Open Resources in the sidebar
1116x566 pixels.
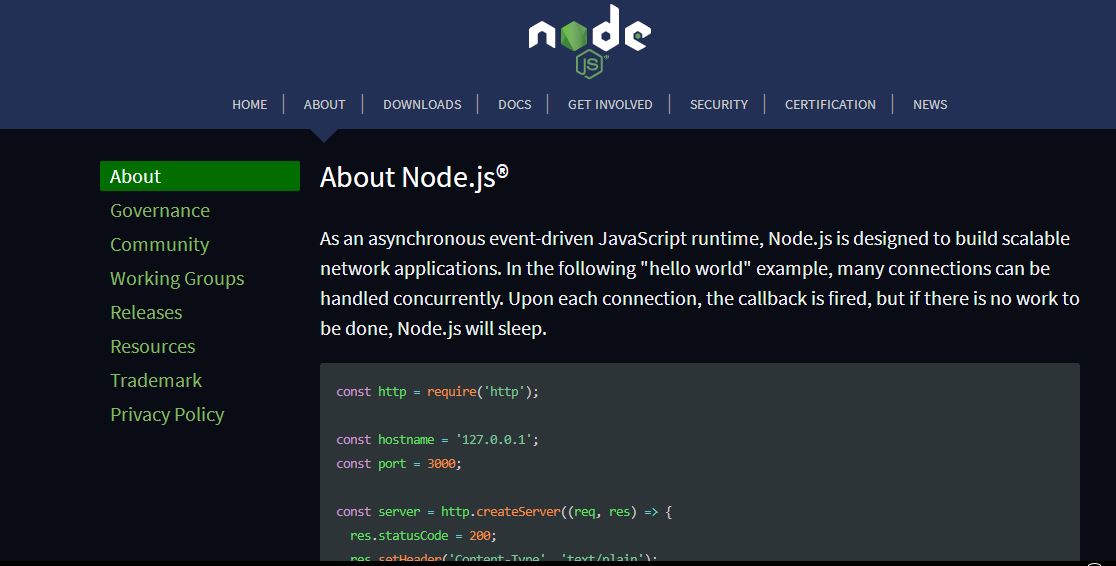(152, 347)
